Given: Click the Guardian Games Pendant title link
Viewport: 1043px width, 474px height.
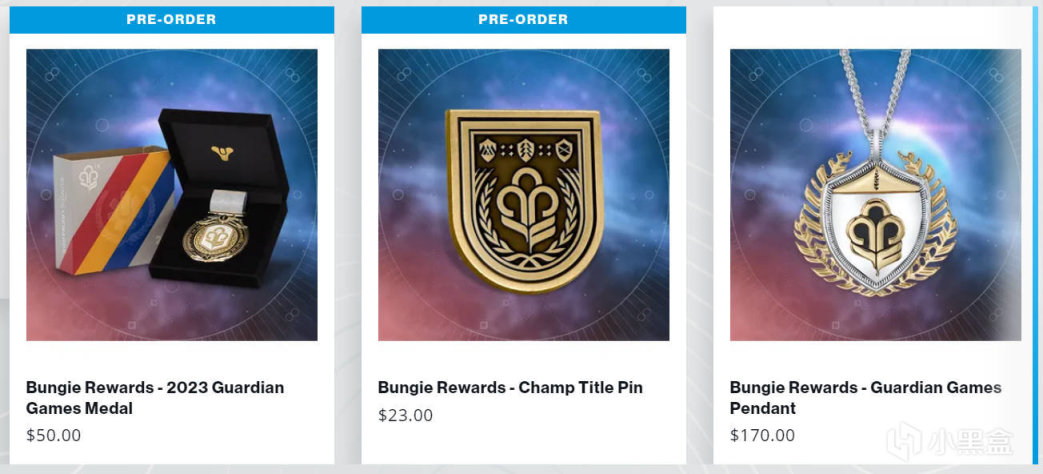Looking at the screenshot, I should coord(865,397).
